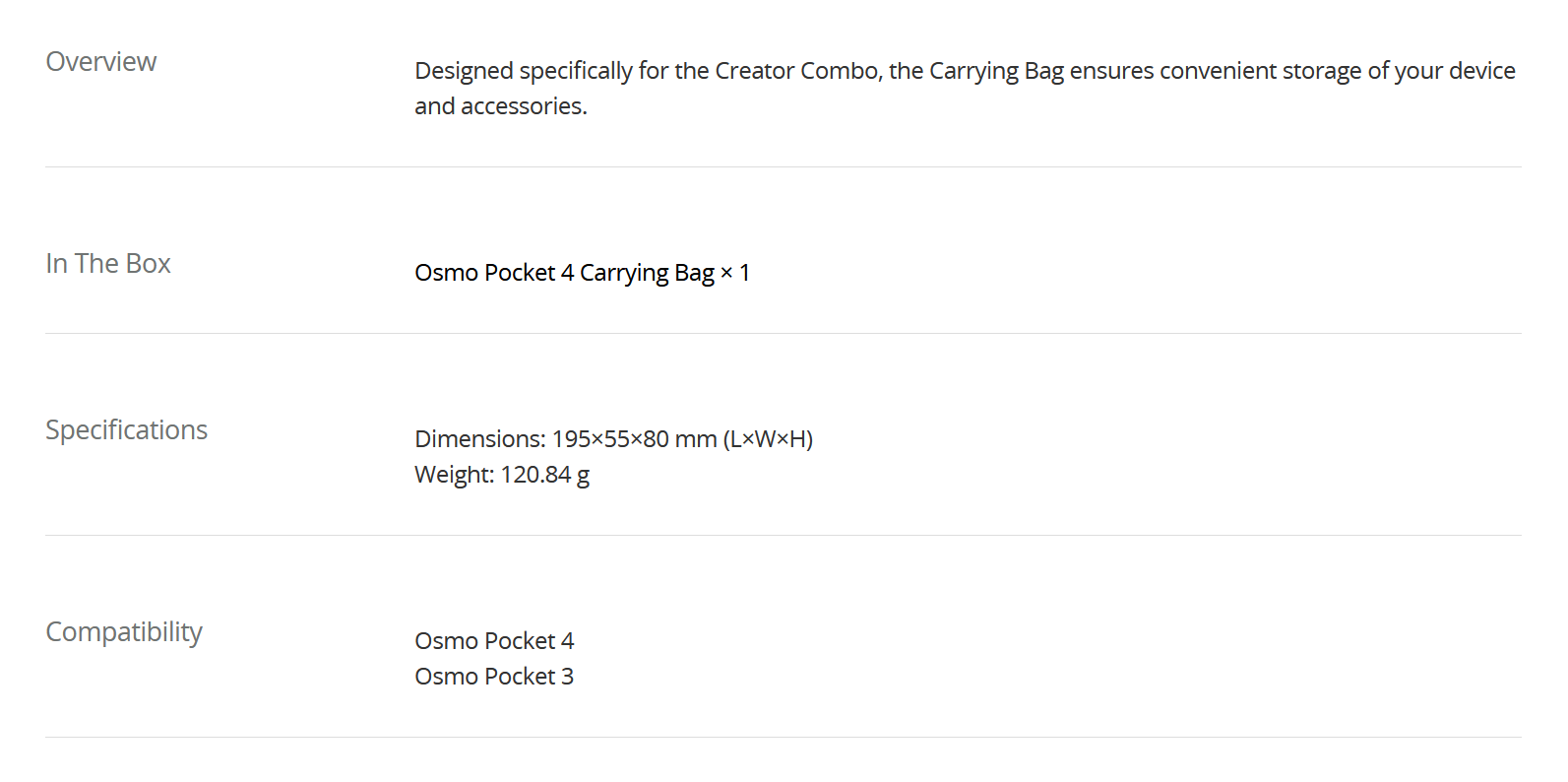Click the 'Weight:' label
Screen dimensions: 1568x782
pyautogui.click(x=454, y=475)
